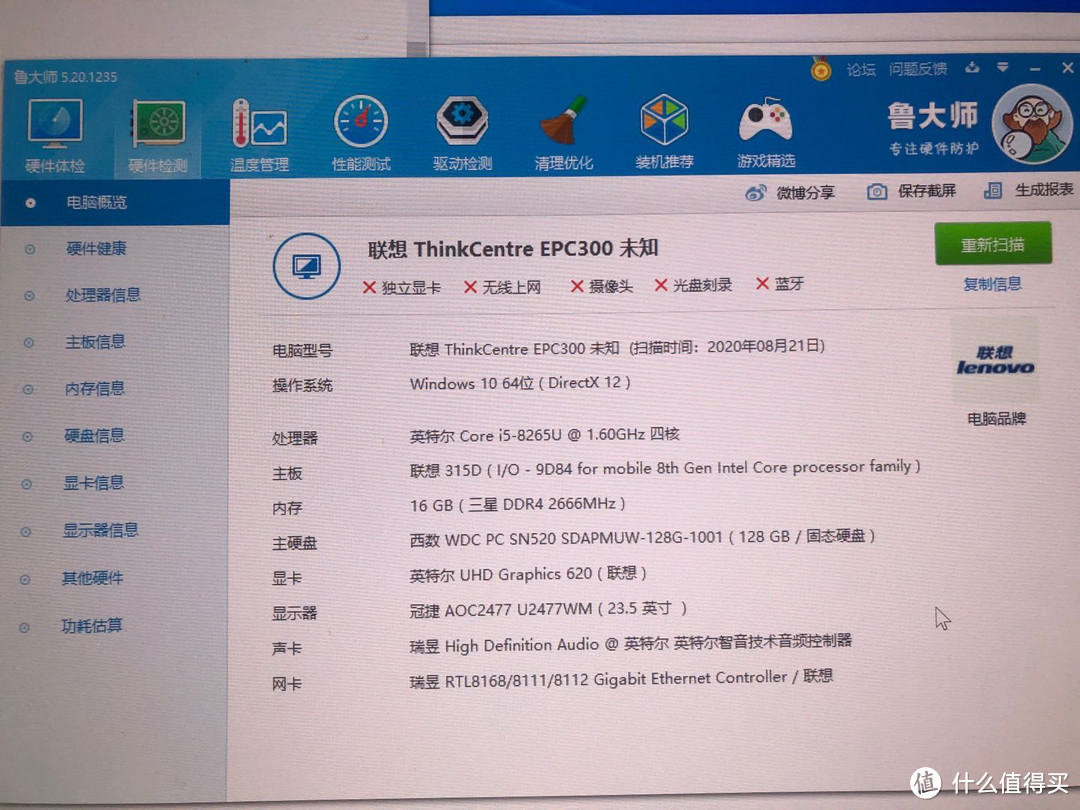The height and width of the screenshot is (810, 1080).
Task: Click the 复制信息 copy info link
Action: coord(993,283)
